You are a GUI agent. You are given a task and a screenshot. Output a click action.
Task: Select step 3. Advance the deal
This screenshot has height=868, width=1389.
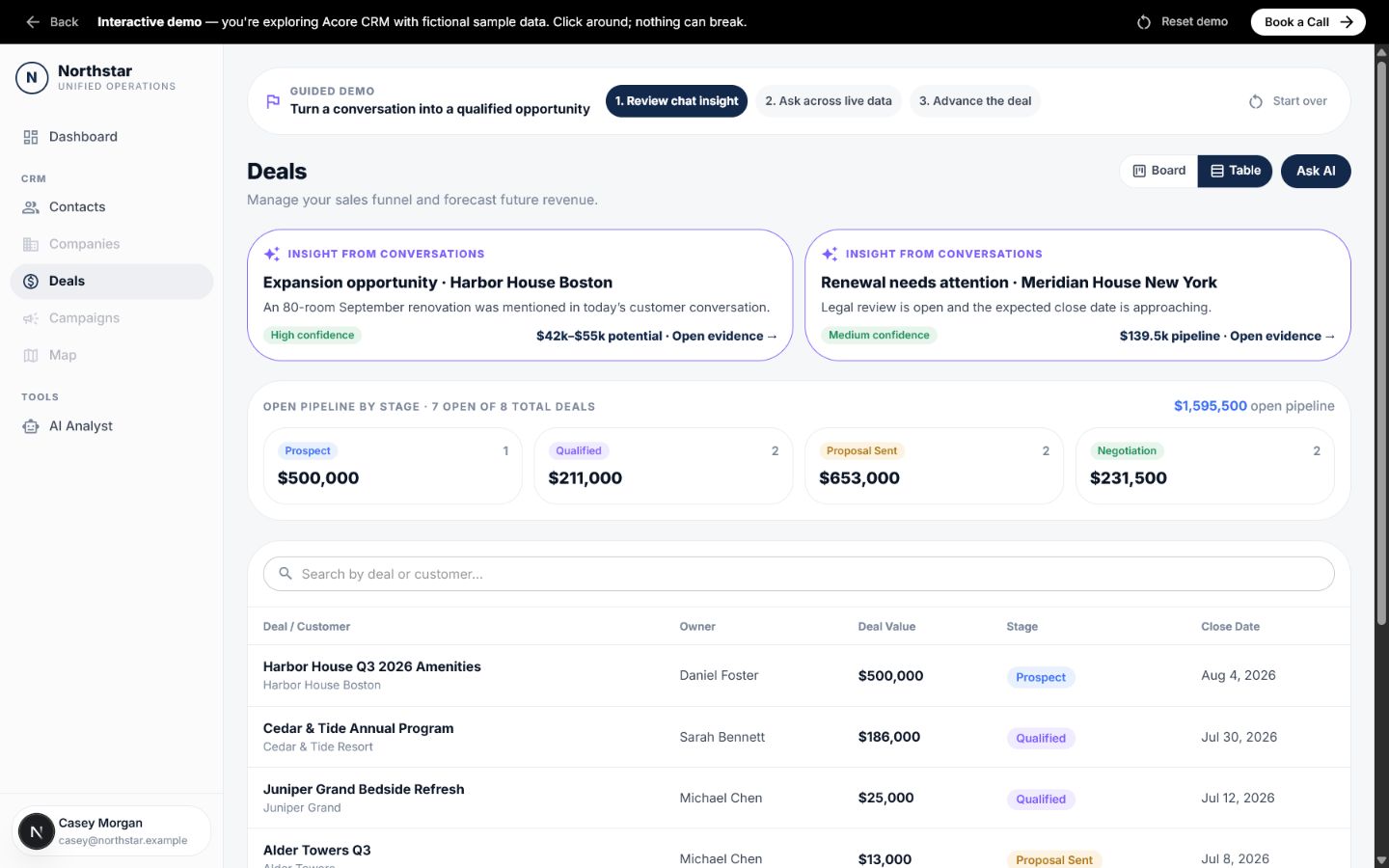[x=975, y=101]
